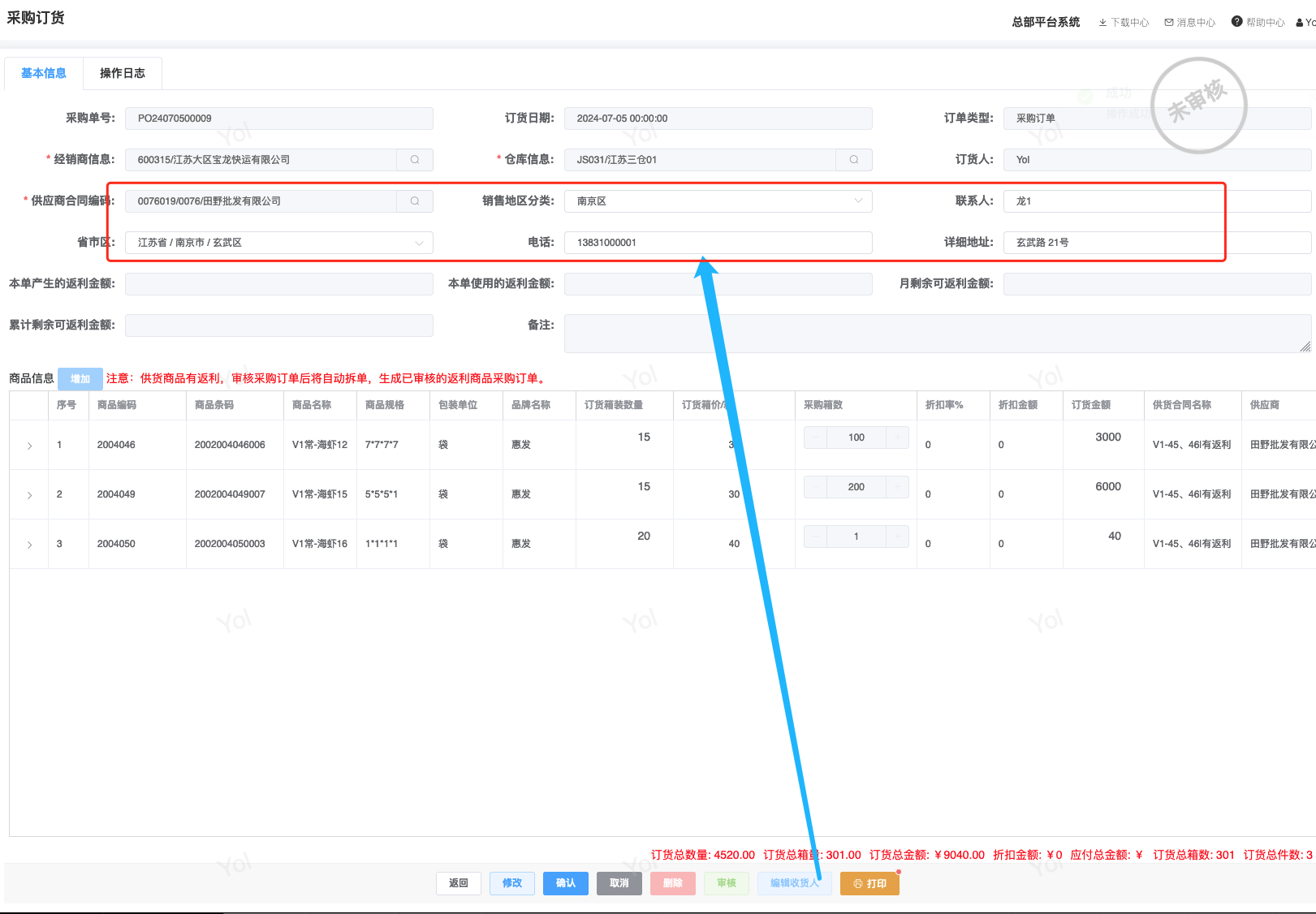This screenshot has height=914, width=1316.
Task: Increase 采购箱数 for product 2004050
Action: click(x=898, y=537)
